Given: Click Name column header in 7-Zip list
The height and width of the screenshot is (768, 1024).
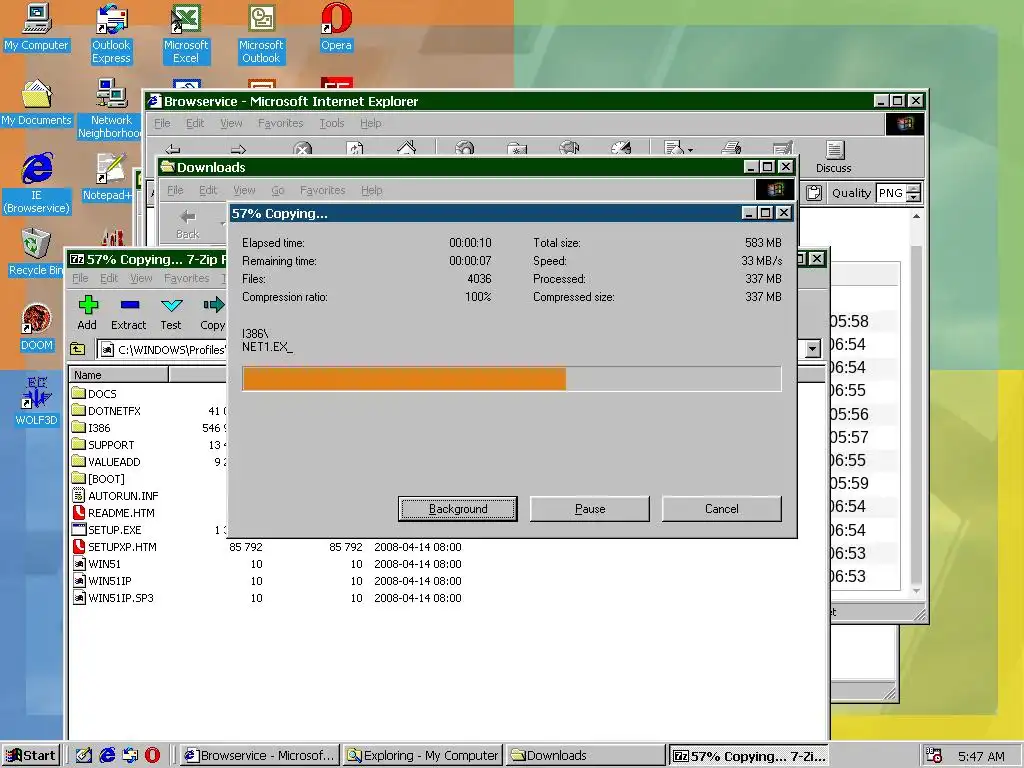Looking at the screenshot, I should [x=119, y=375].
